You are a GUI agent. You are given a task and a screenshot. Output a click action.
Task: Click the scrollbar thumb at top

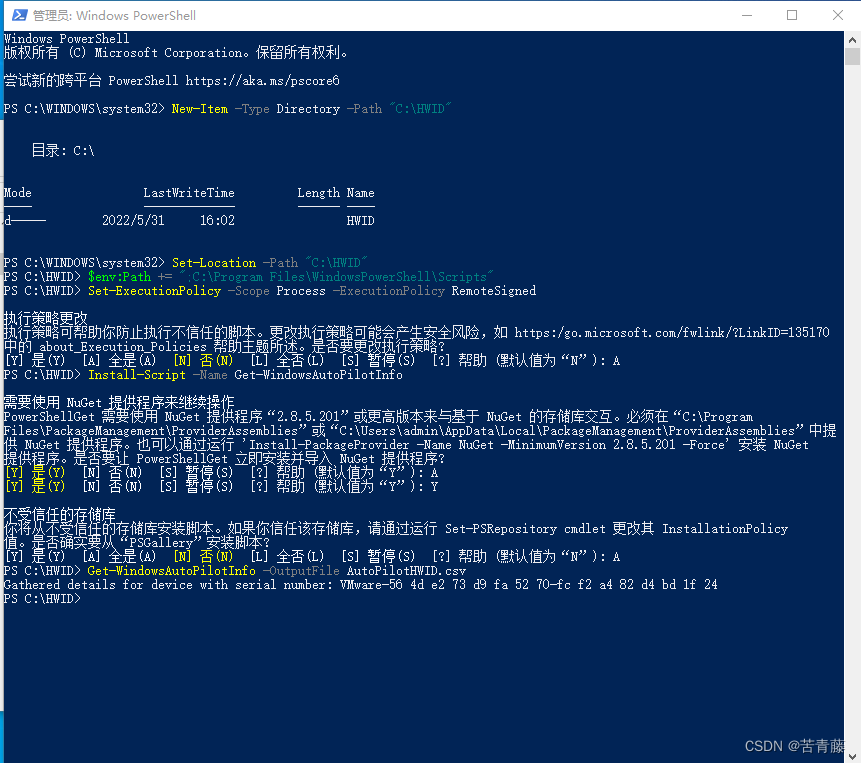pyautogui.click(x=852, y=57)
